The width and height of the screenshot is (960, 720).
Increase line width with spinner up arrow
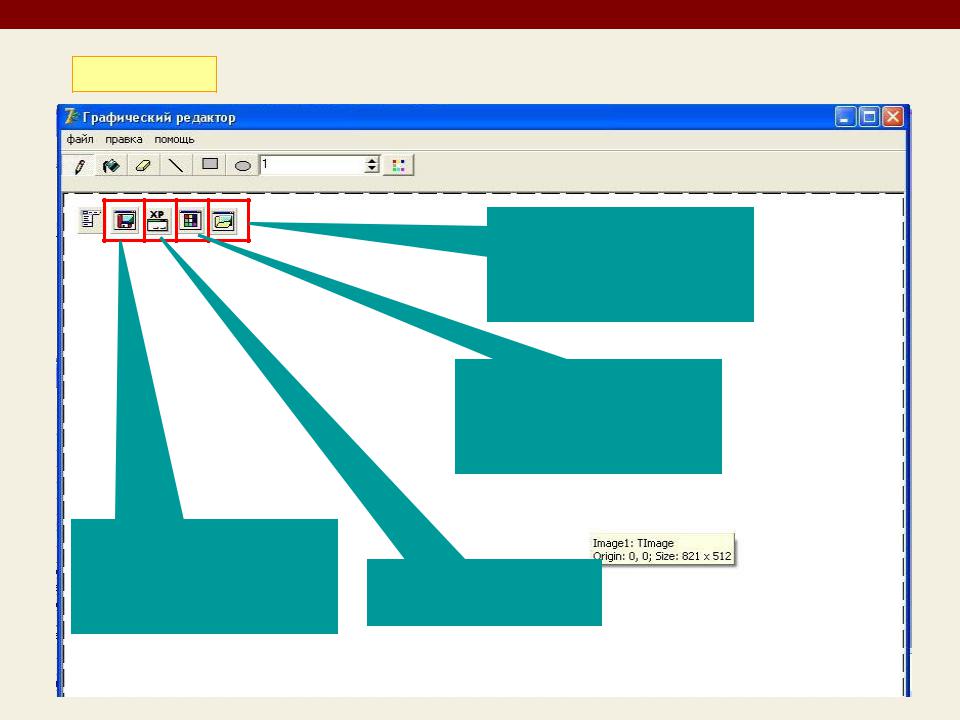tap(372, 160)
